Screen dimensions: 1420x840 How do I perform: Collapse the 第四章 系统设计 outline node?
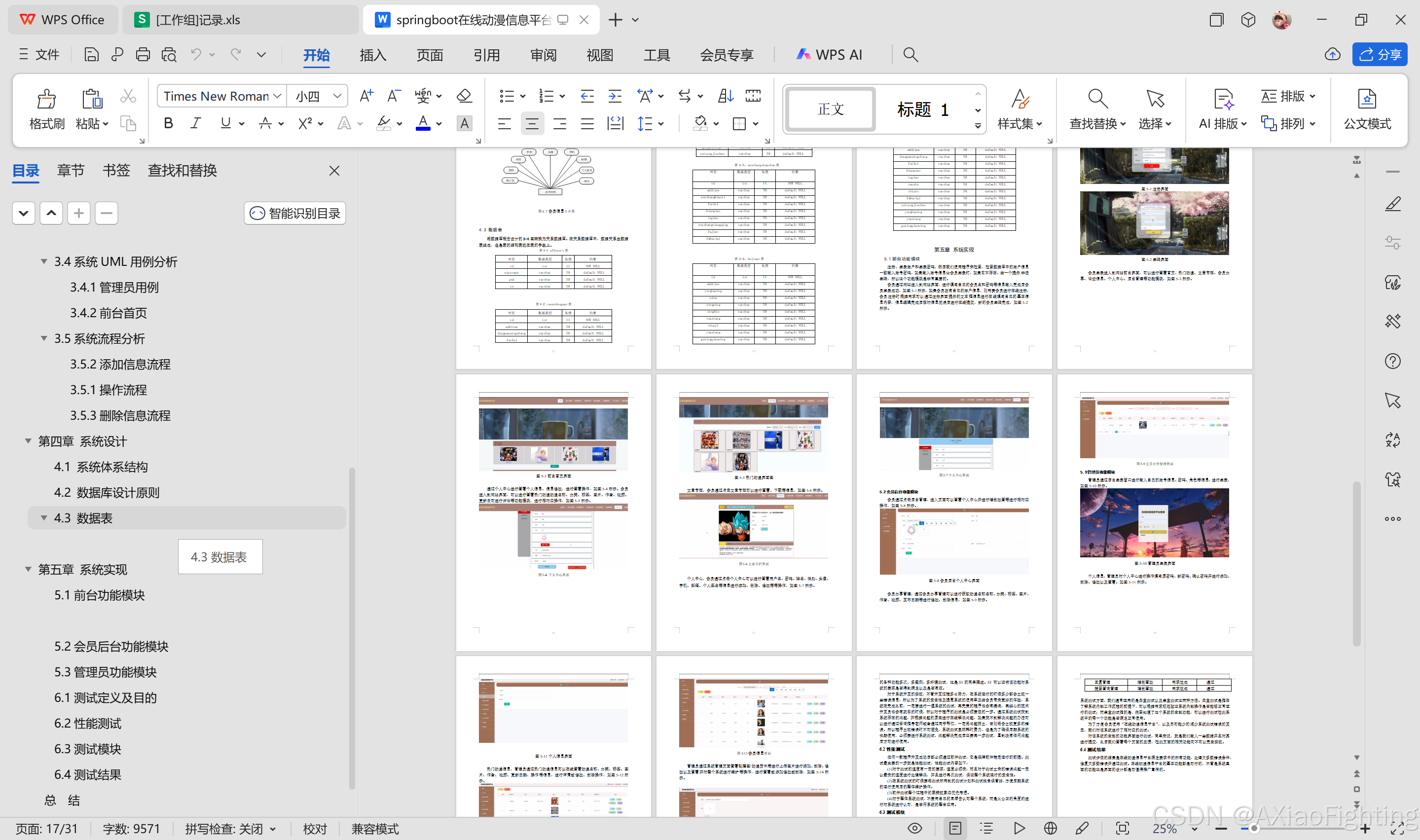click(x=28, y=441)
